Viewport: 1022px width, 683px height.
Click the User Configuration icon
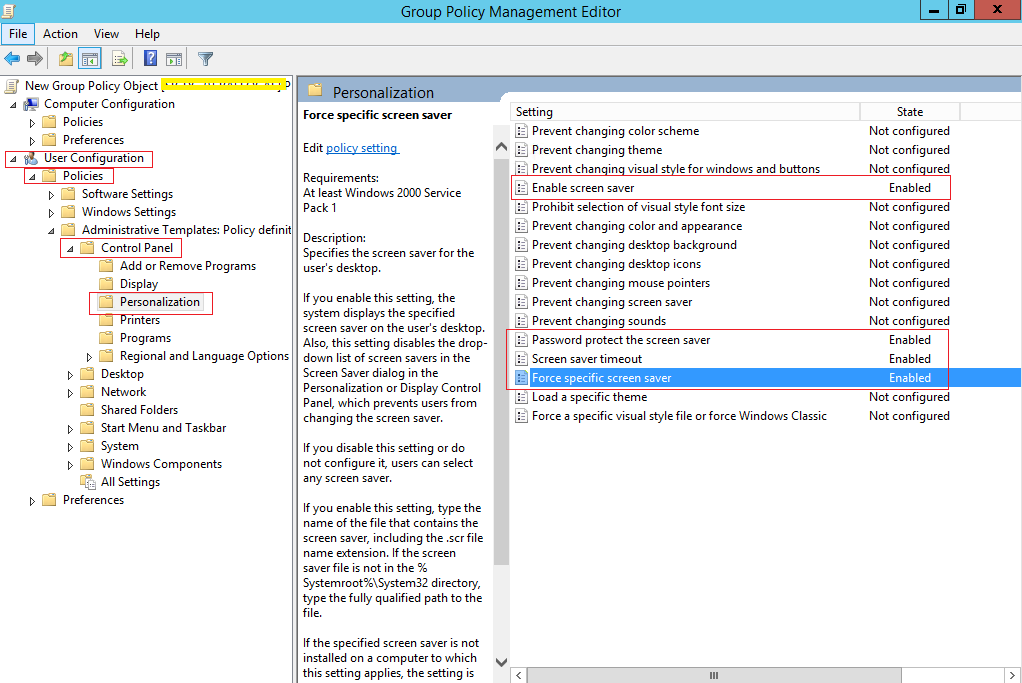[31, 158]
